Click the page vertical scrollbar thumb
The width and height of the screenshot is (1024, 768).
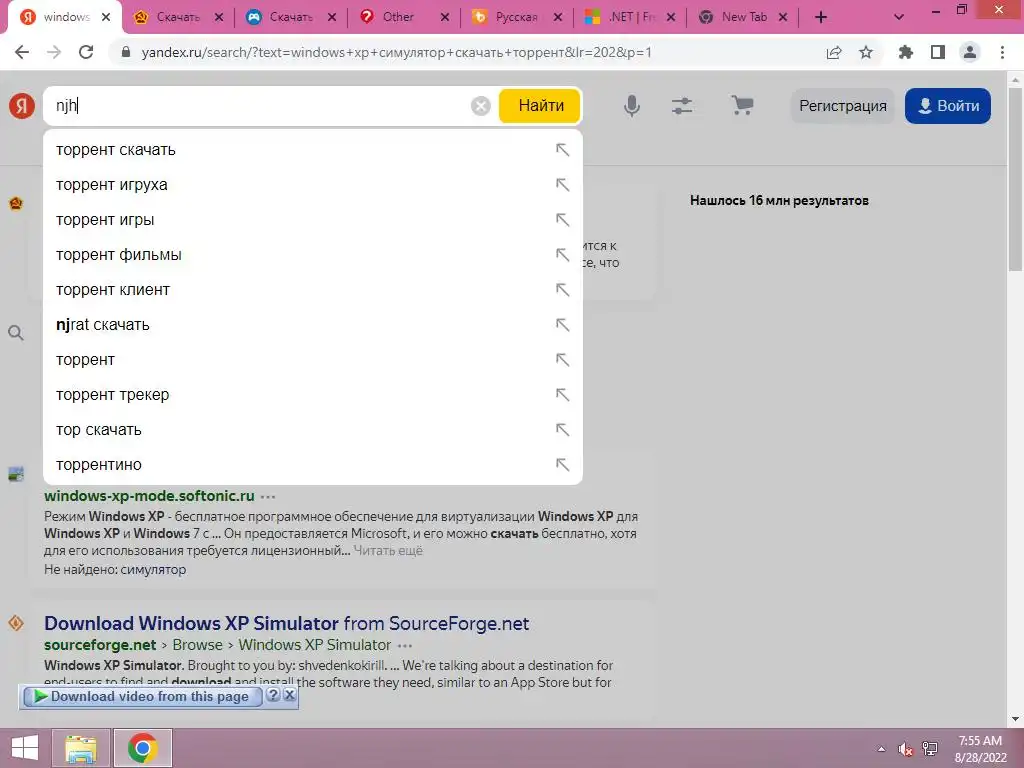click(1015, 180)
